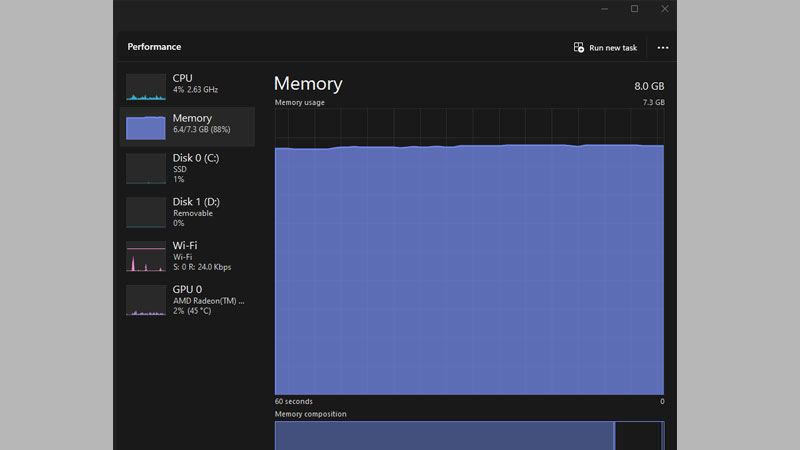The width and height of the screenshot is (800, 450).
Task: Close the Task Manager window
Action: tap(664, 9)
